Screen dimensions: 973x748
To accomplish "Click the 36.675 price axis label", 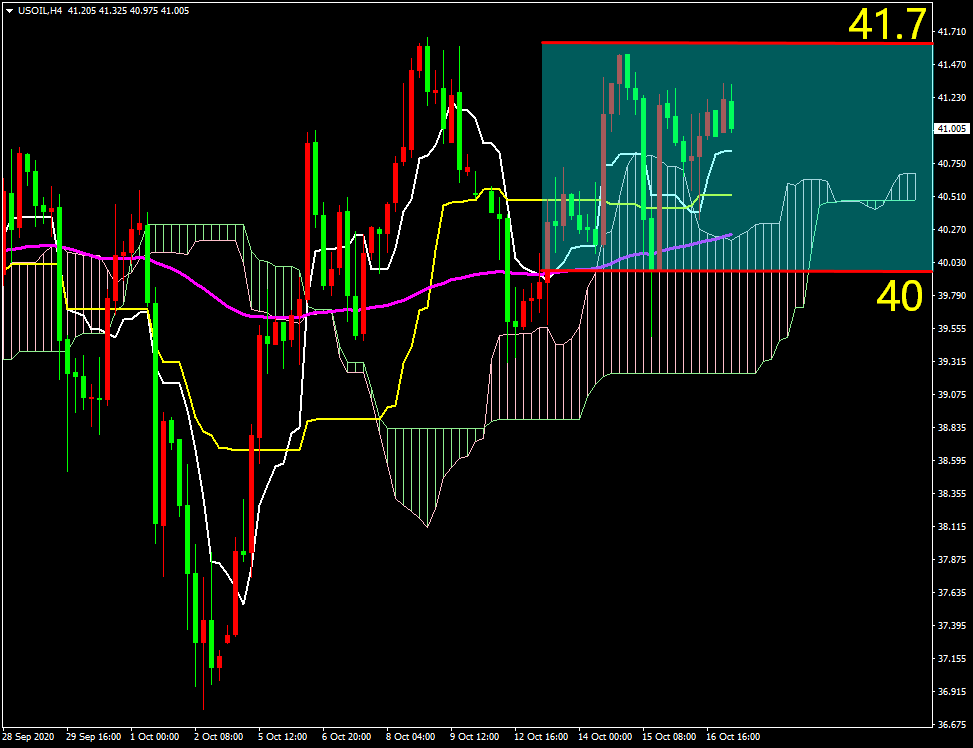I will pyautogui.click(x=952, y=724).
